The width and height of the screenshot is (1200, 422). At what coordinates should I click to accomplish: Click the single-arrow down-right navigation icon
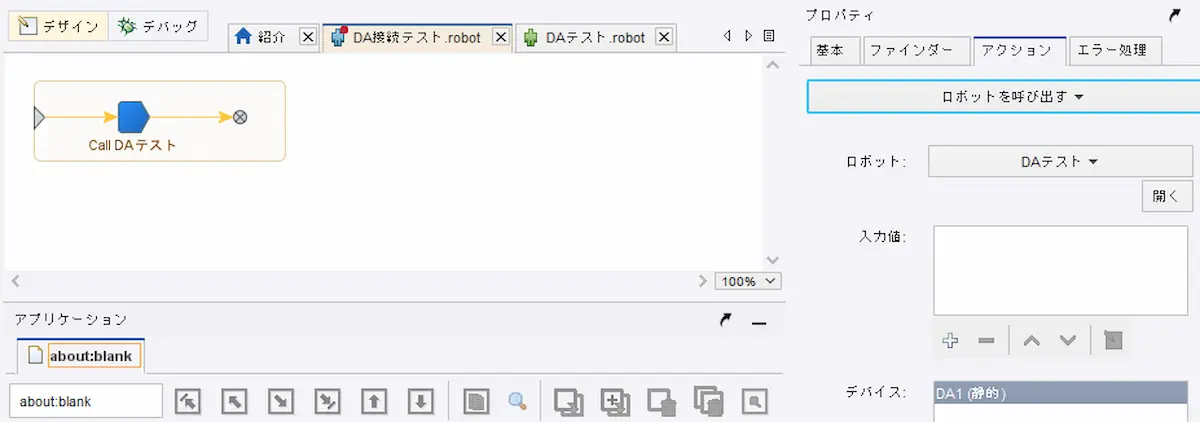click(x=281, y=401)
